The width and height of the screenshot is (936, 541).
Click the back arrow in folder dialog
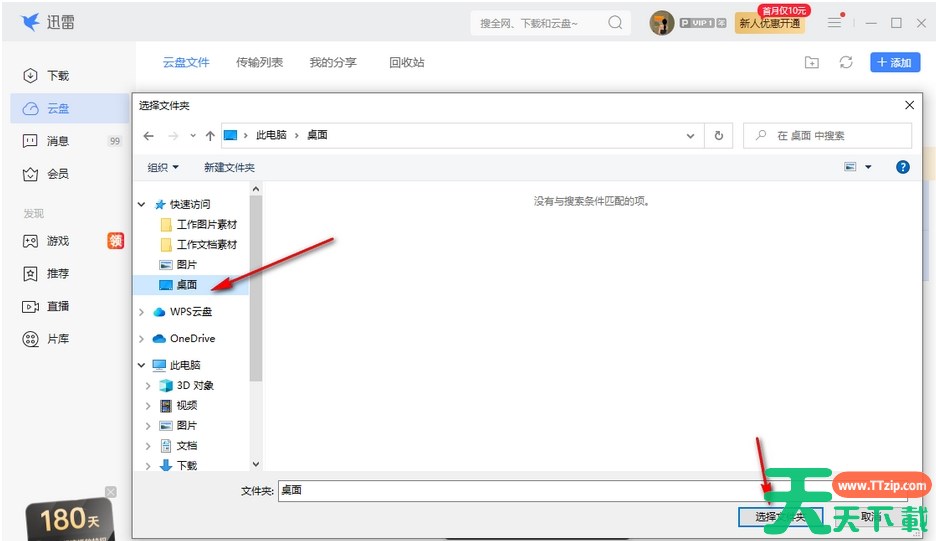pos(149,136)
